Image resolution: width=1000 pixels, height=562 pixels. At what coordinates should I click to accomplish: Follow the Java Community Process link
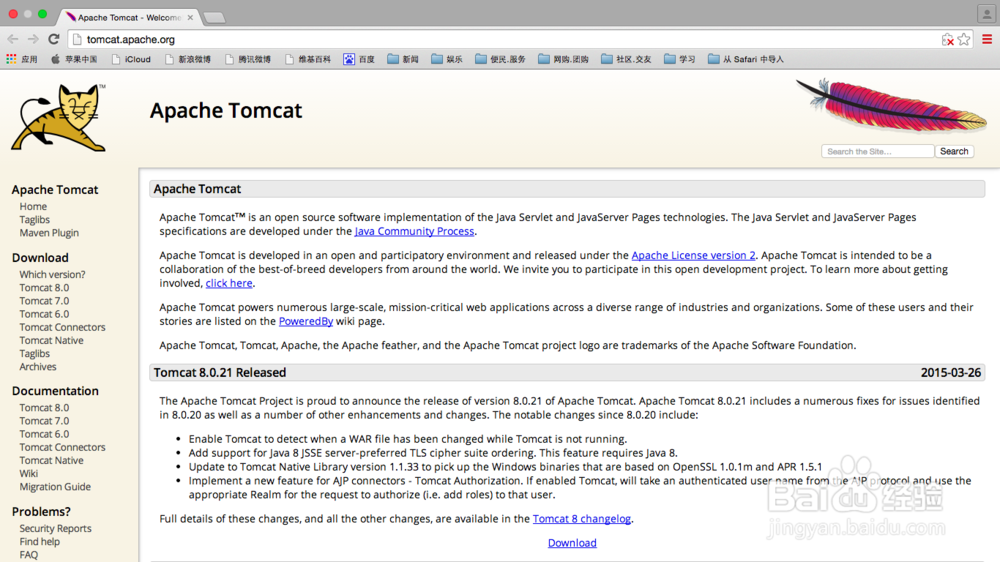coord(415,231)
